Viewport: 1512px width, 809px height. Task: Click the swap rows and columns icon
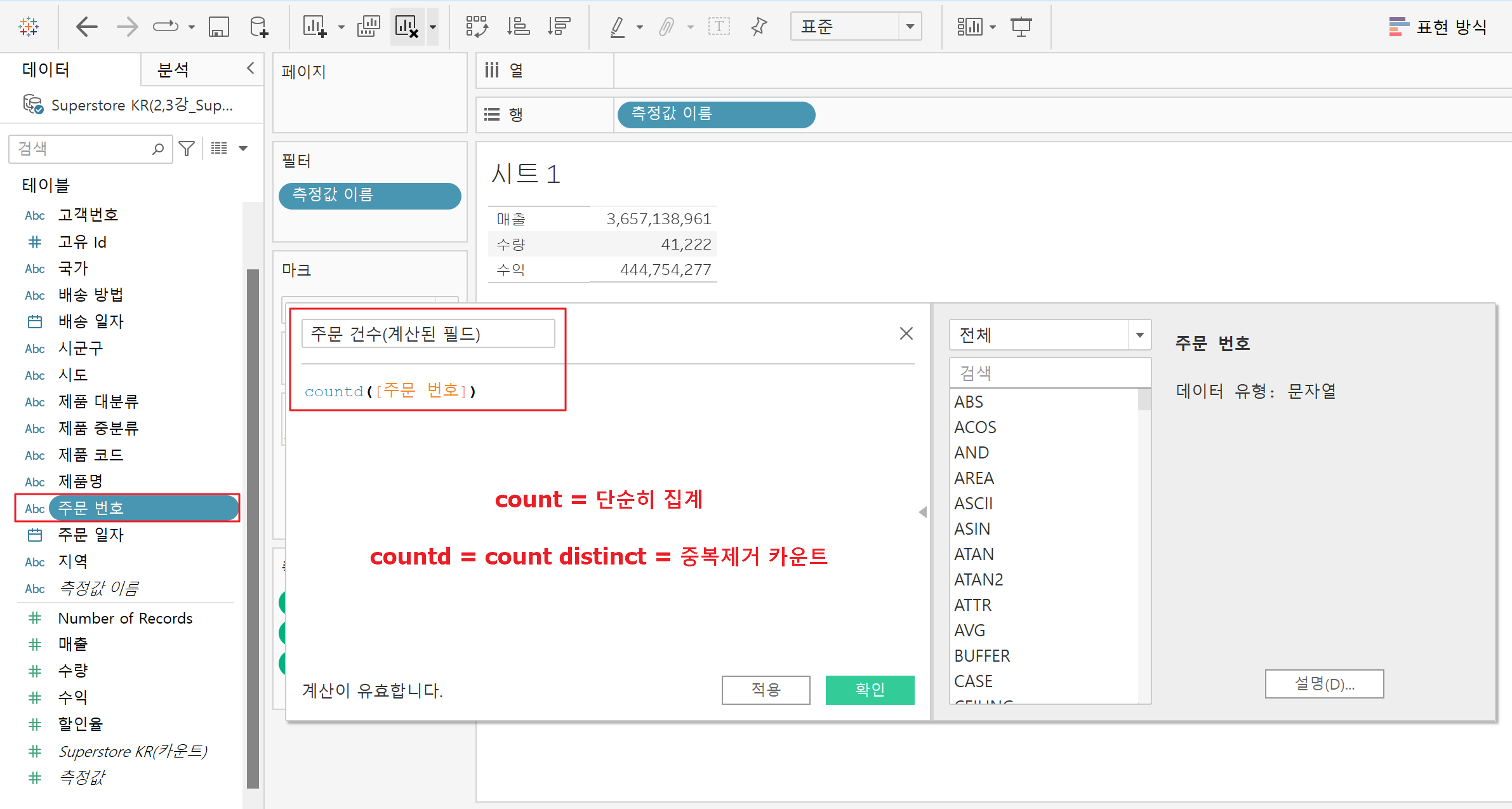(476, 27)
